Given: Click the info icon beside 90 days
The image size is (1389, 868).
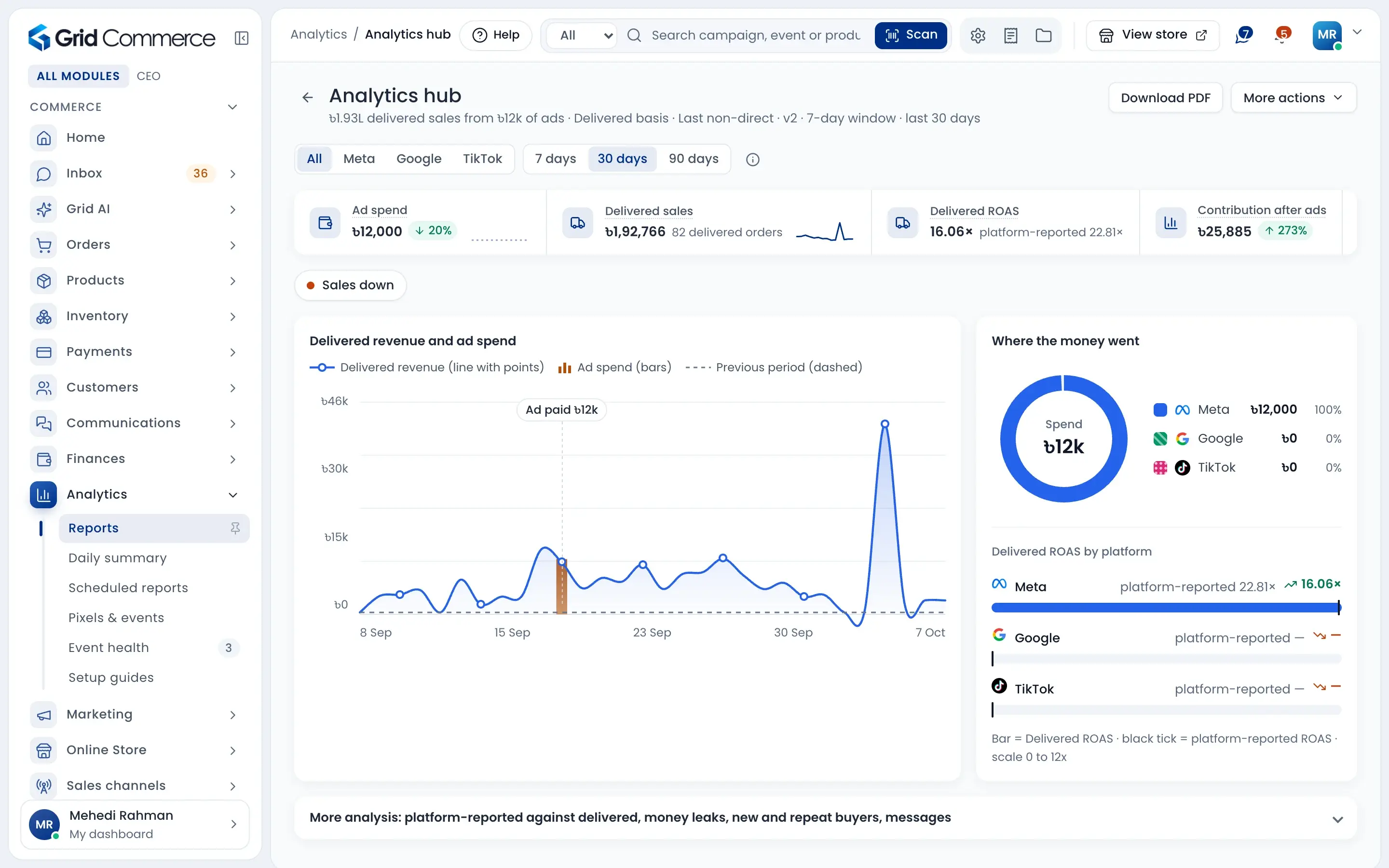Looking at the screenshot, I should coord(752,160).
